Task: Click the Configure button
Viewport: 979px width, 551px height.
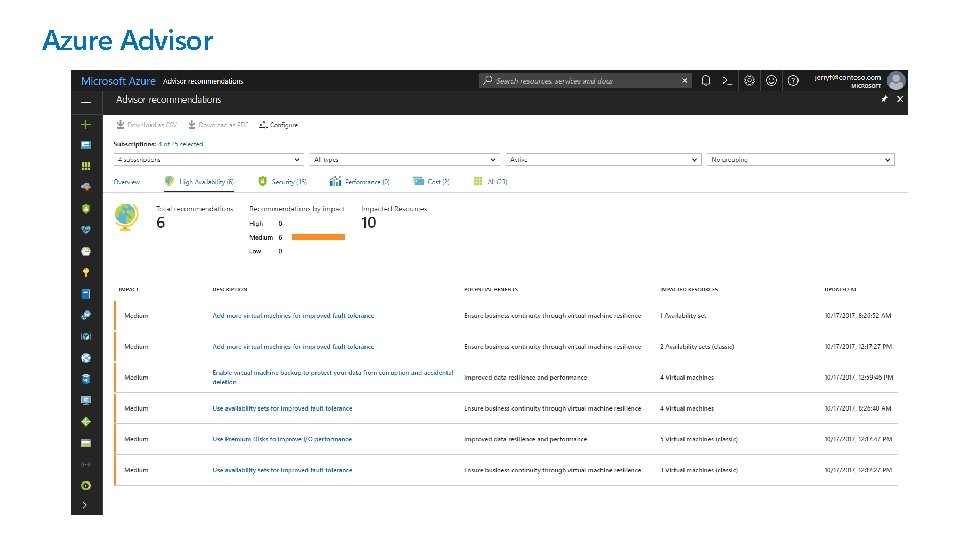Action: [x=278, y=125]
